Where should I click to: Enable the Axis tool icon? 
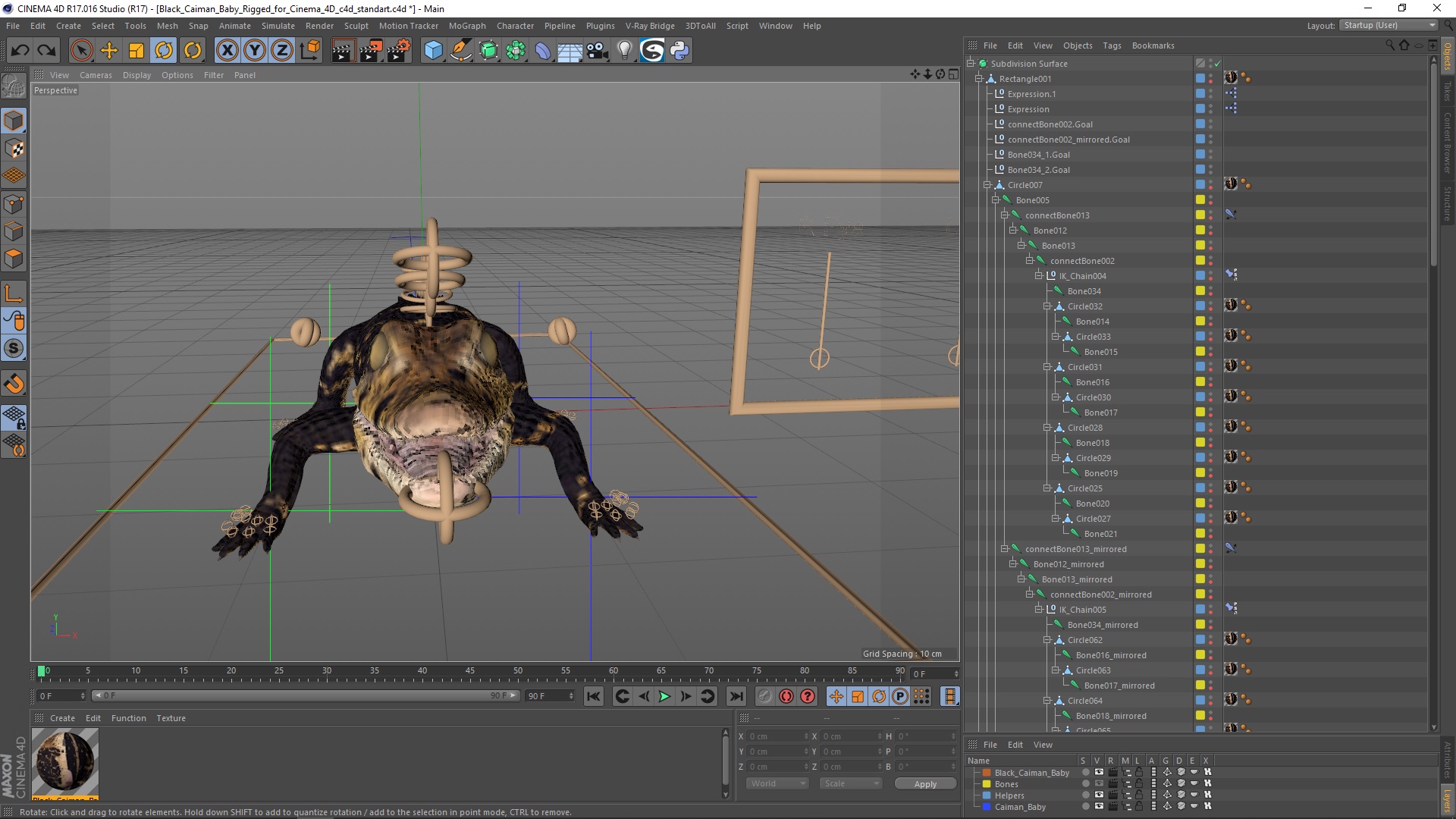click(14, 293)
